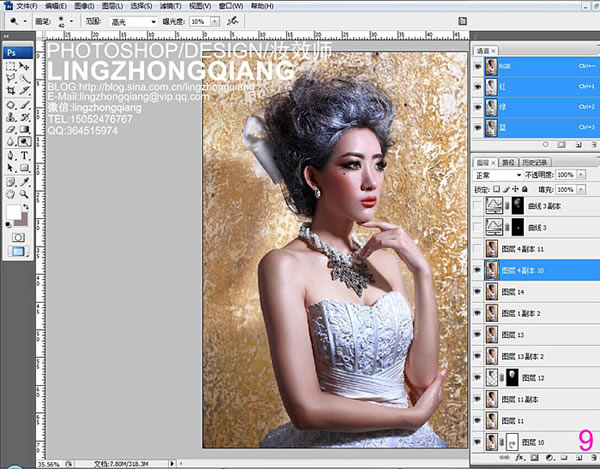Viewport: 600px width, 469px height.
Task: Select the Zoom tool
Action: click(24, 194)
